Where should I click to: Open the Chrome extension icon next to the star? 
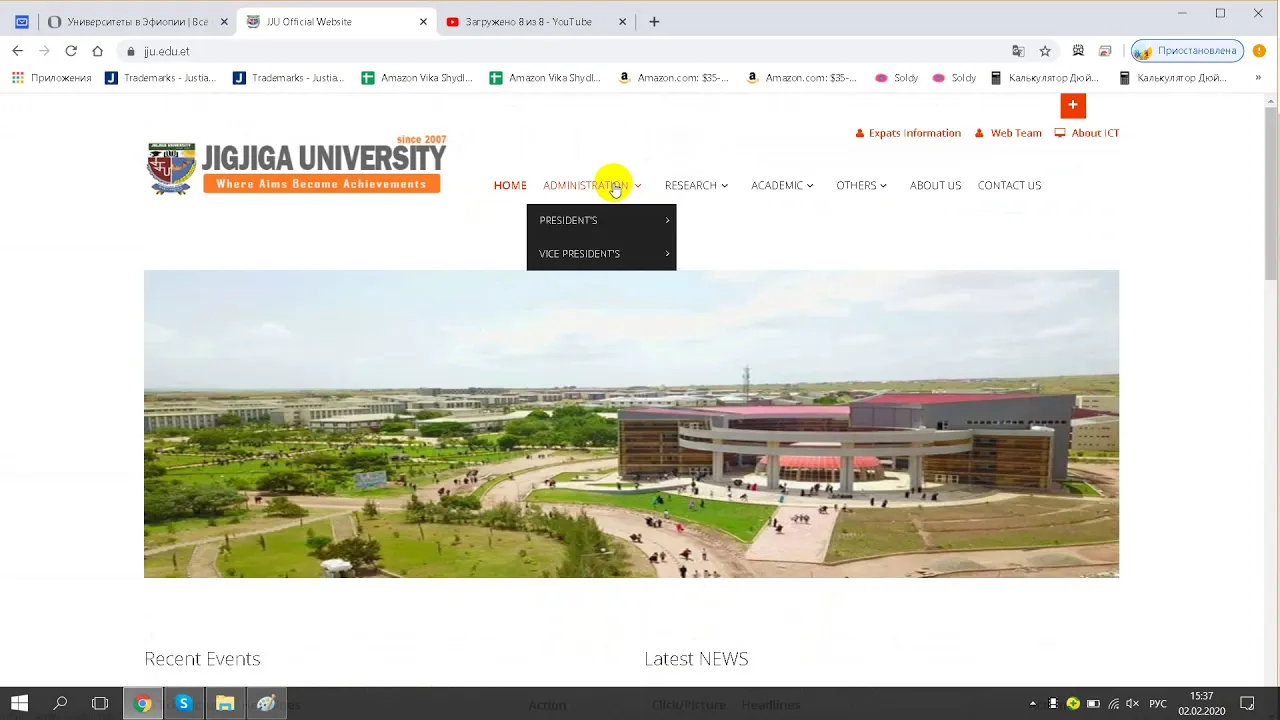(x=1078, y=51)
